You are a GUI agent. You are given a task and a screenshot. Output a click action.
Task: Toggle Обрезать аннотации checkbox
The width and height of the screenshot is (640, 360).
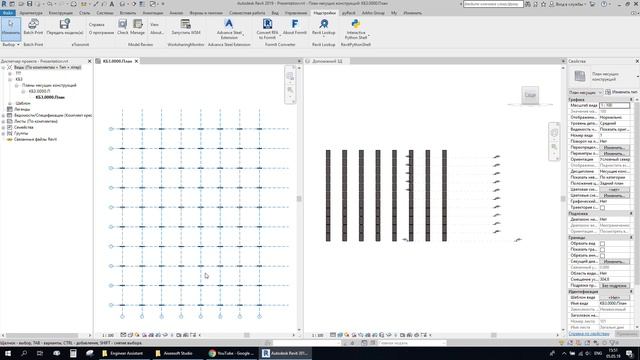pyautogui.click(x=602, y=256)
